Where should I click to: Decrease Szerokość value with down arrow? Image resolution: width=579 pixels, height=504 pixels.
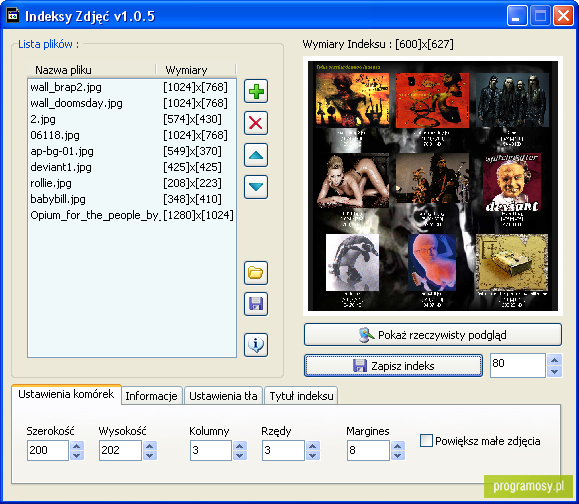(x=77, y=455)
